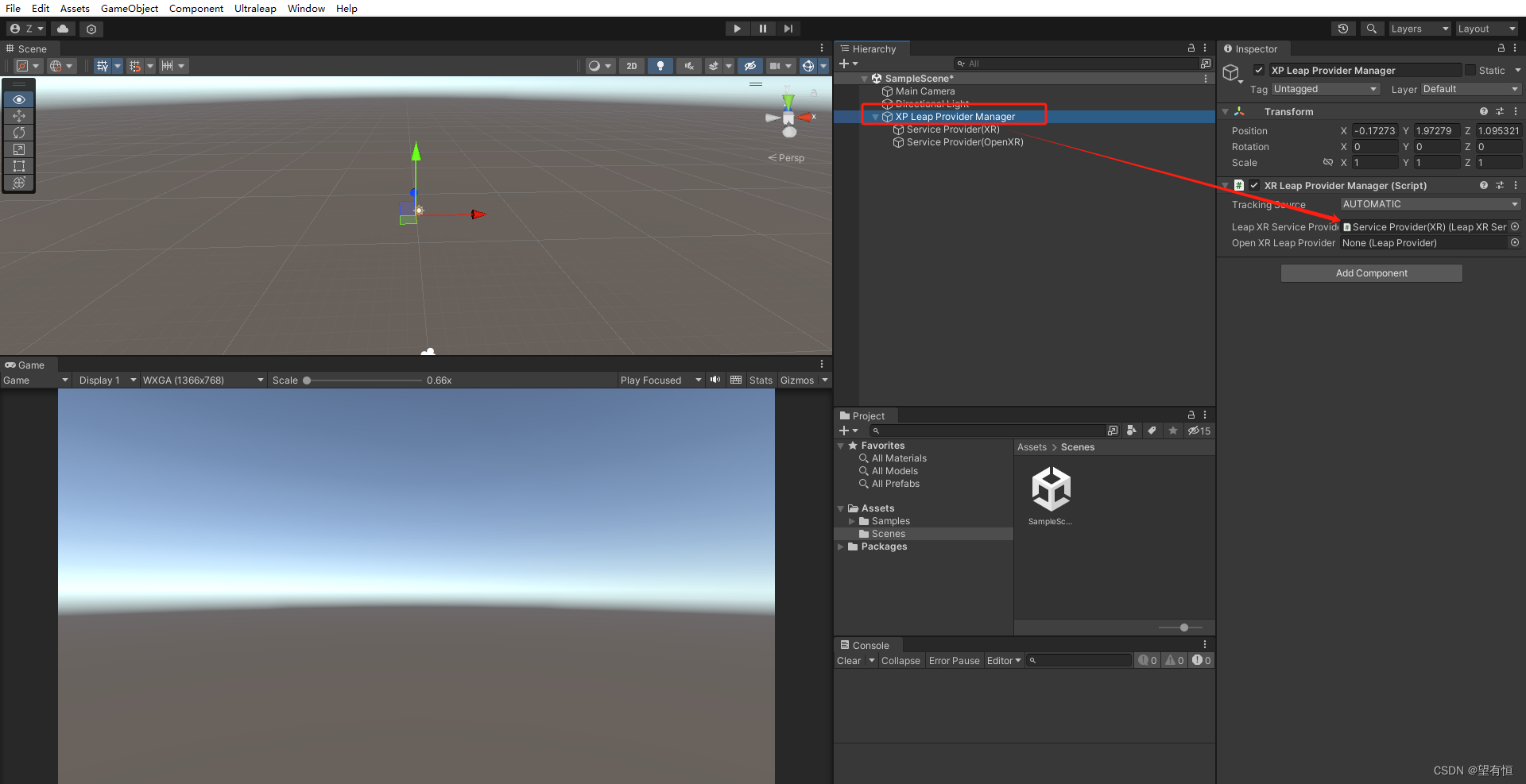The width and height of the screenshot is (1526, 784).
Task: Click the Play button
Action: coord(737,29)
